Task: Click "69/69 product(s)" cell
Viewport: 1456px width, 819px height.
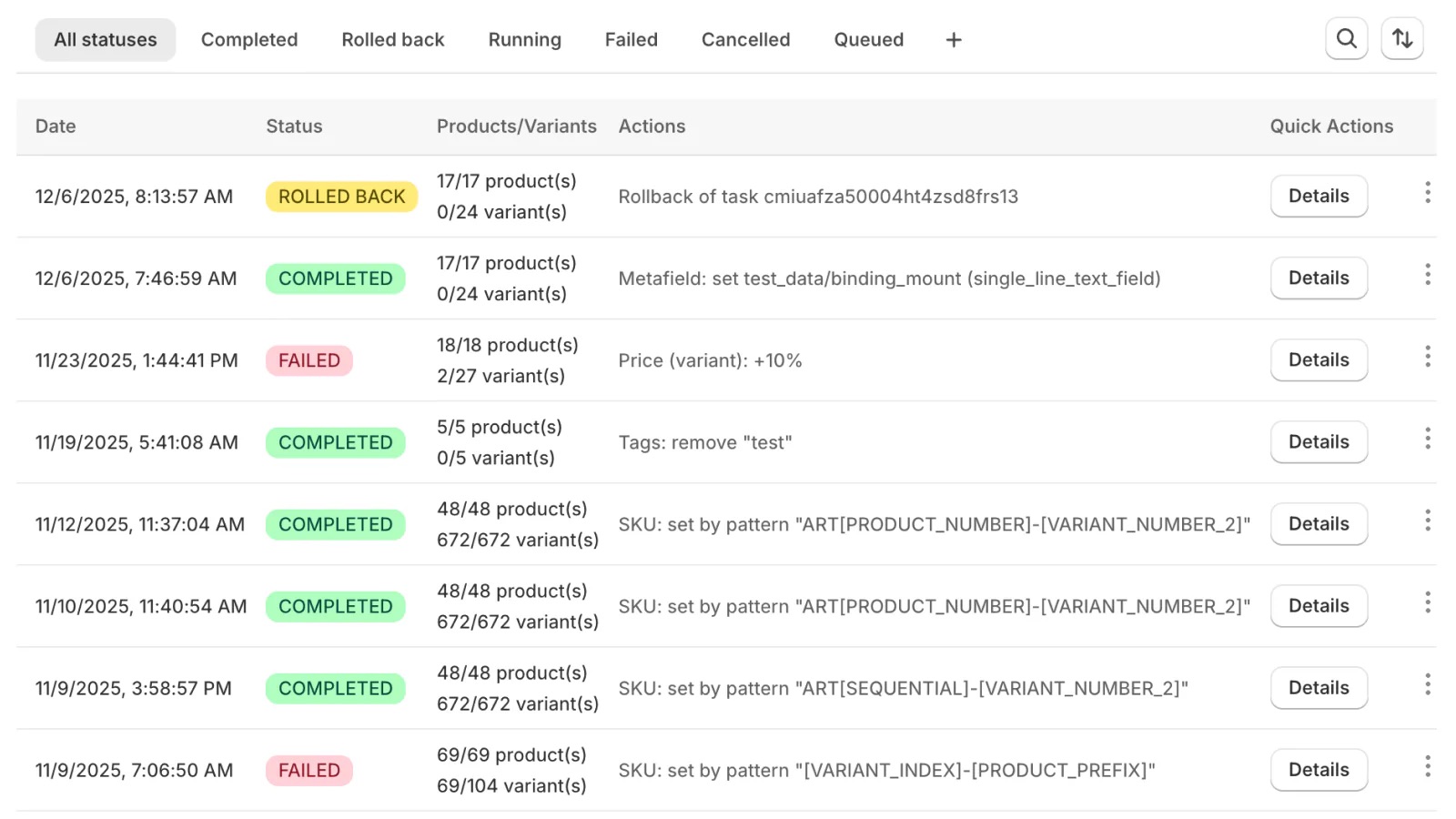Action: [511, 754]
